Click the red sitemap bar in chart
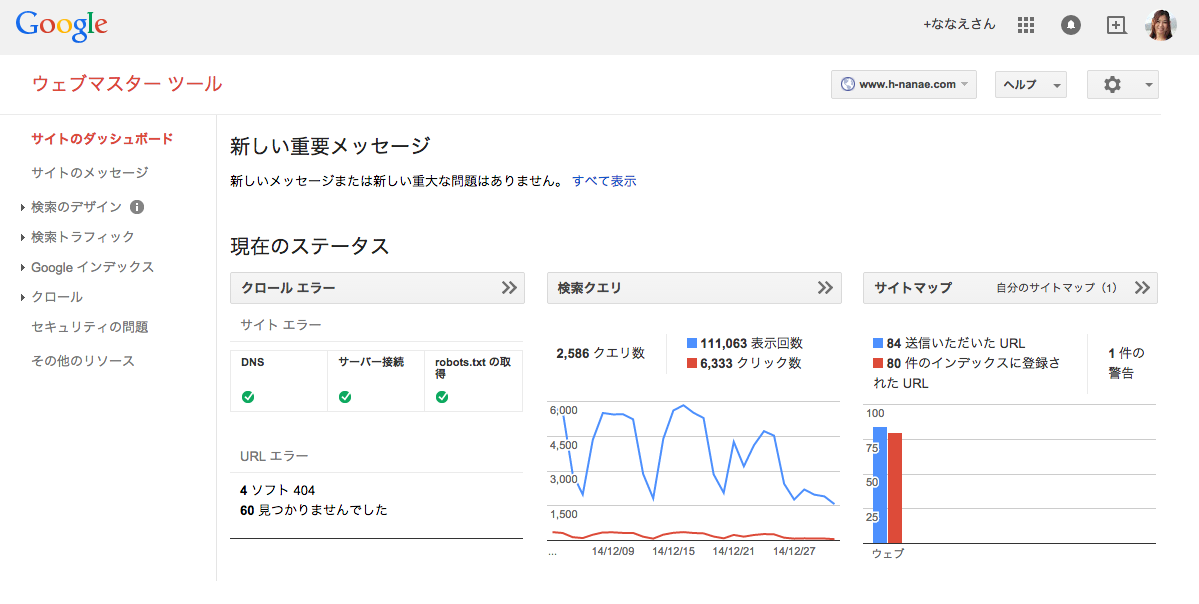Image resolution: width=1199 pixels, height=604 pixels. 895,488
